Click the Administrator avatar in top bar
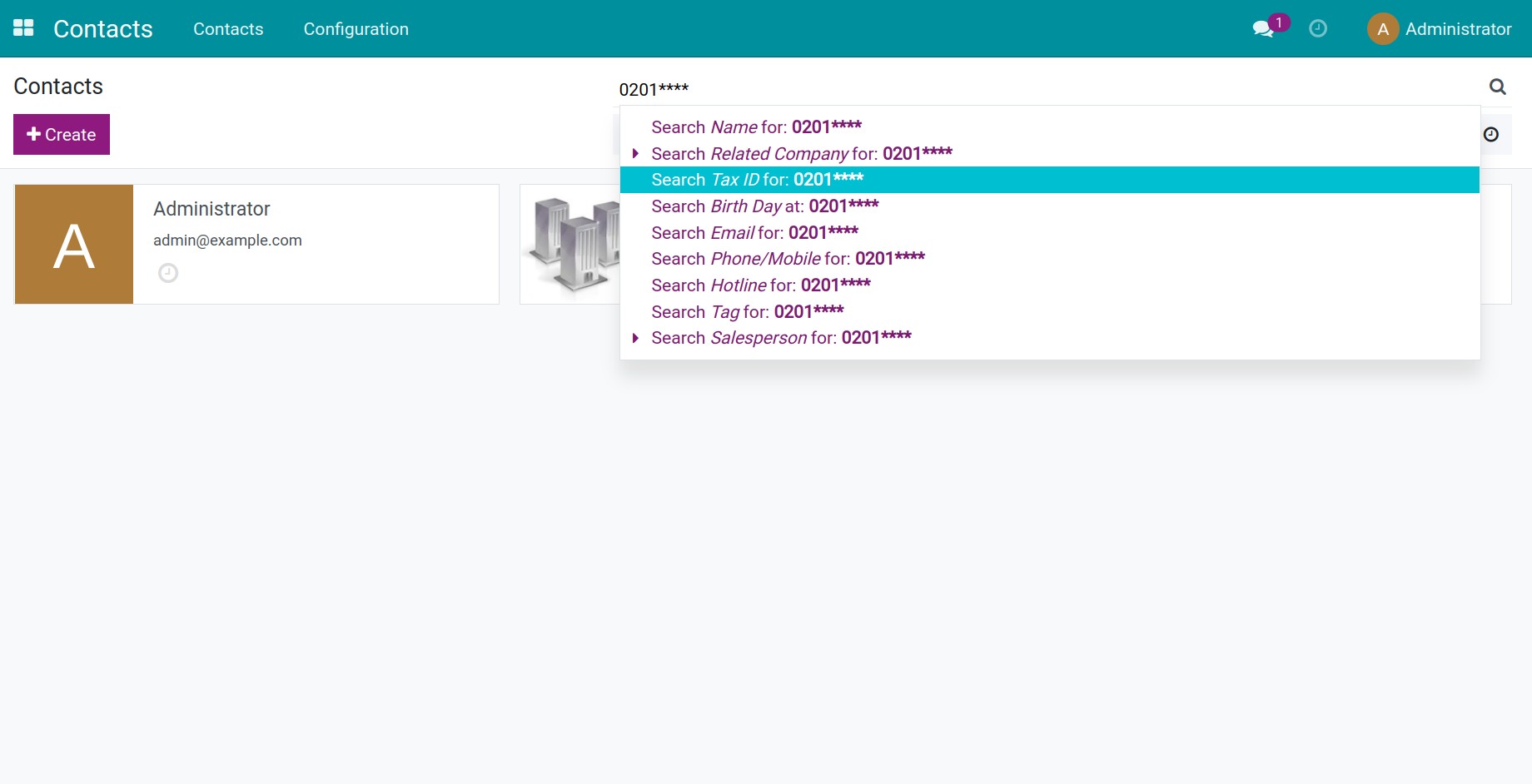The width and height of the screenshot is (1532, 784). pyautogui.click(x=1382, y=29)
